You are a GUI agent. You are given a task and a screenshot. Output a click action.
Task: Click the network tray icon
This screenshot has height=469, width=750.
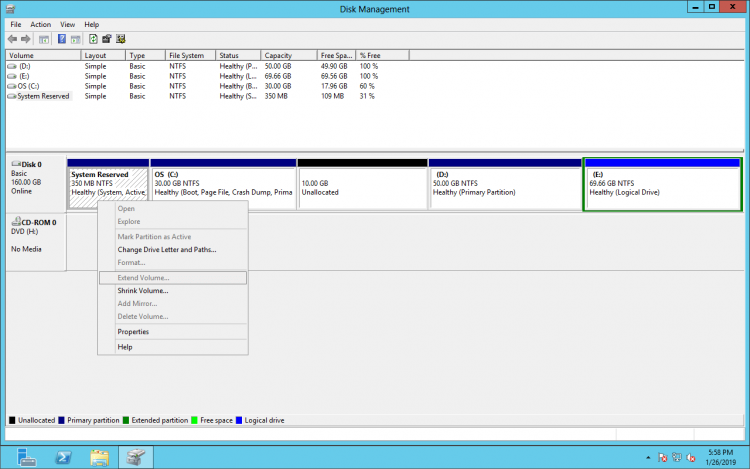tap(677, 458)
